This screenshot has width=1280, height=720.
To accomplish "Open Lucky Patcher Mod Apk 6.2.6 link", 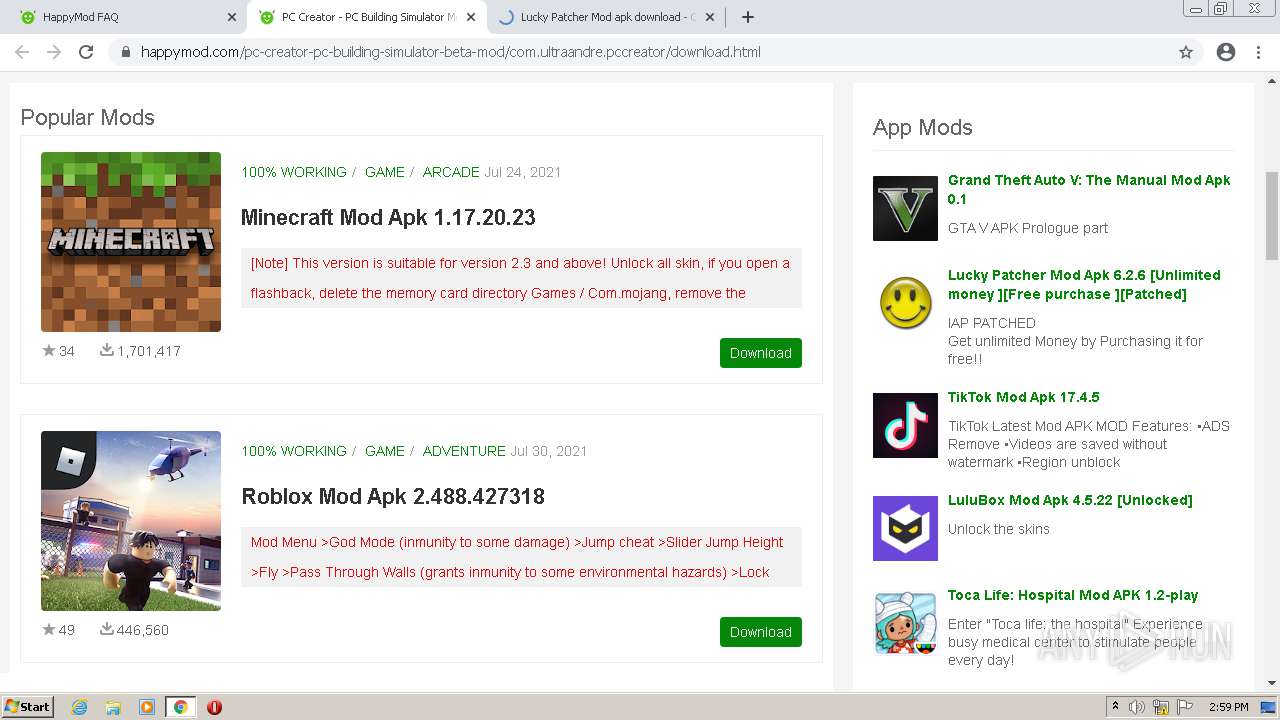I will (1084, 284).
